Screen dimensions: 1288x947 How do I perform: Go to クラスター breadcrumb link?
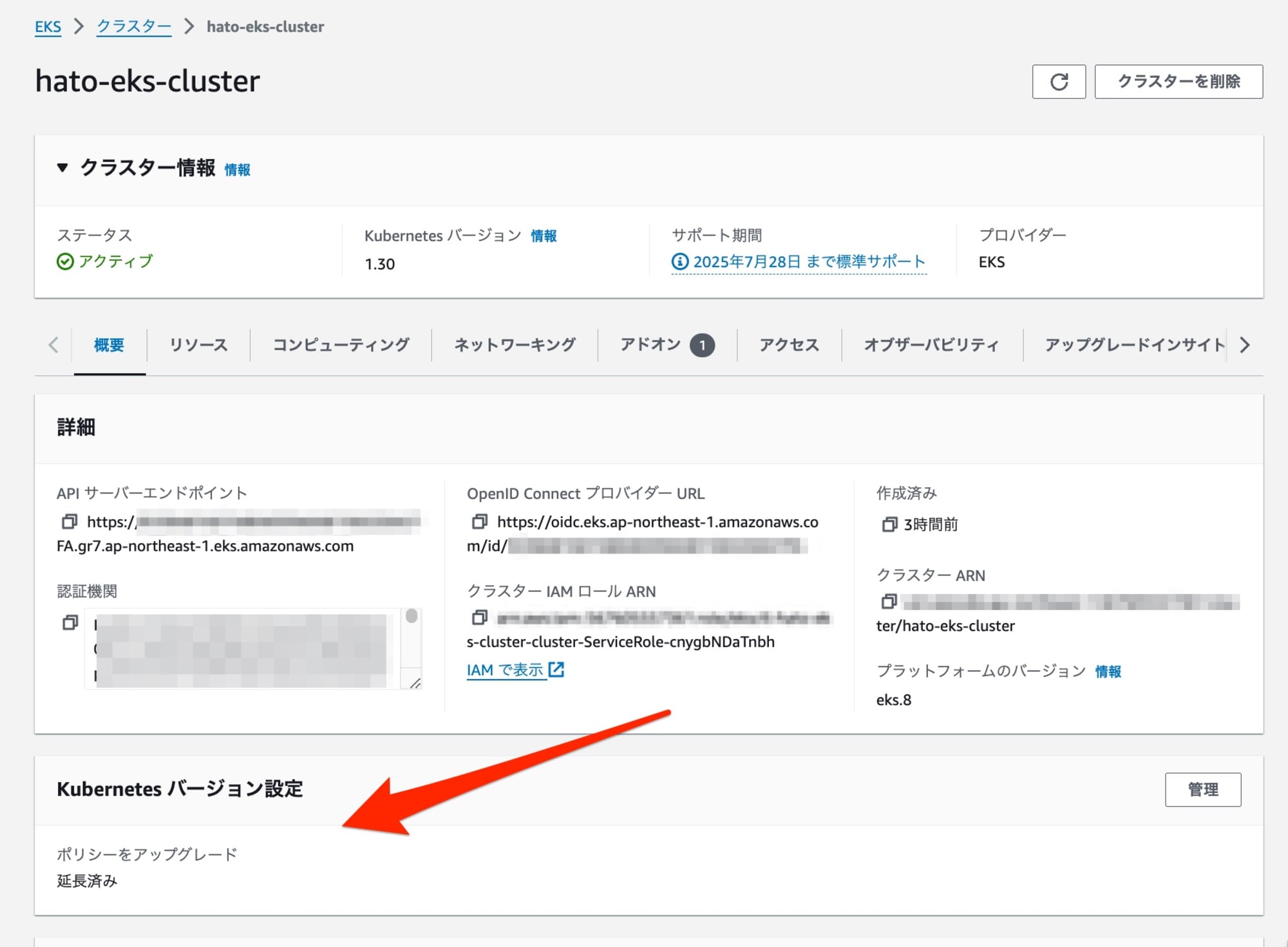(x=134, y=26)
